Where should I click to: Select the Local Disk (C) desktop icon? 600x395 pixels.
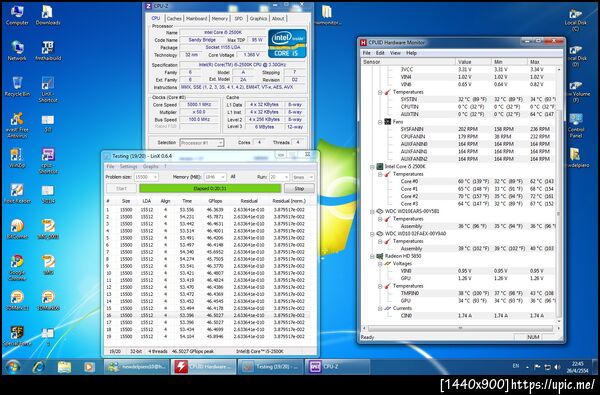click(x=575, y=20)
